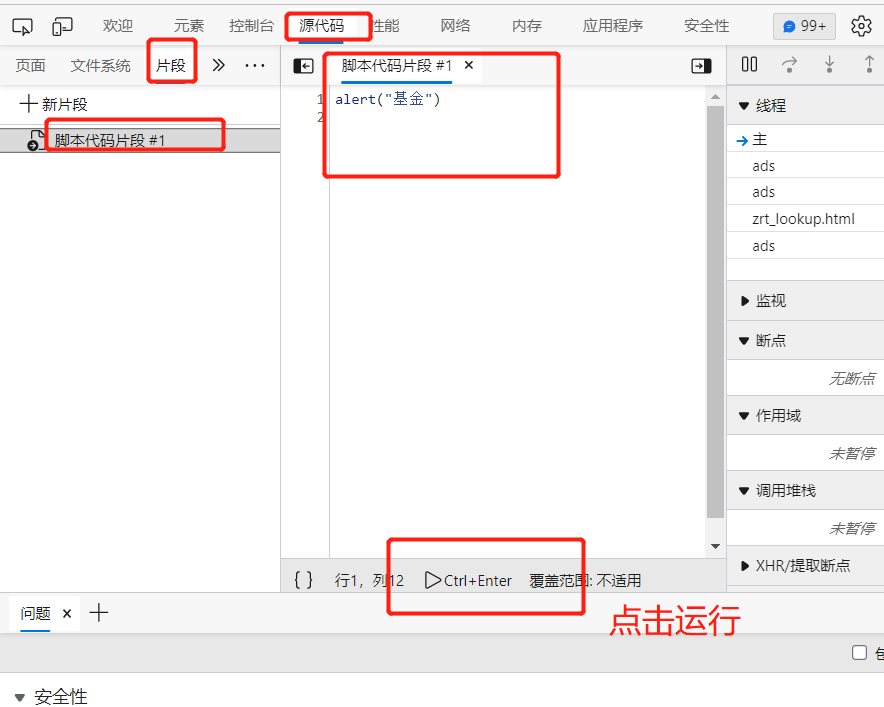
Task: Open the 安全性 top tab
Action: click(706, 26)
